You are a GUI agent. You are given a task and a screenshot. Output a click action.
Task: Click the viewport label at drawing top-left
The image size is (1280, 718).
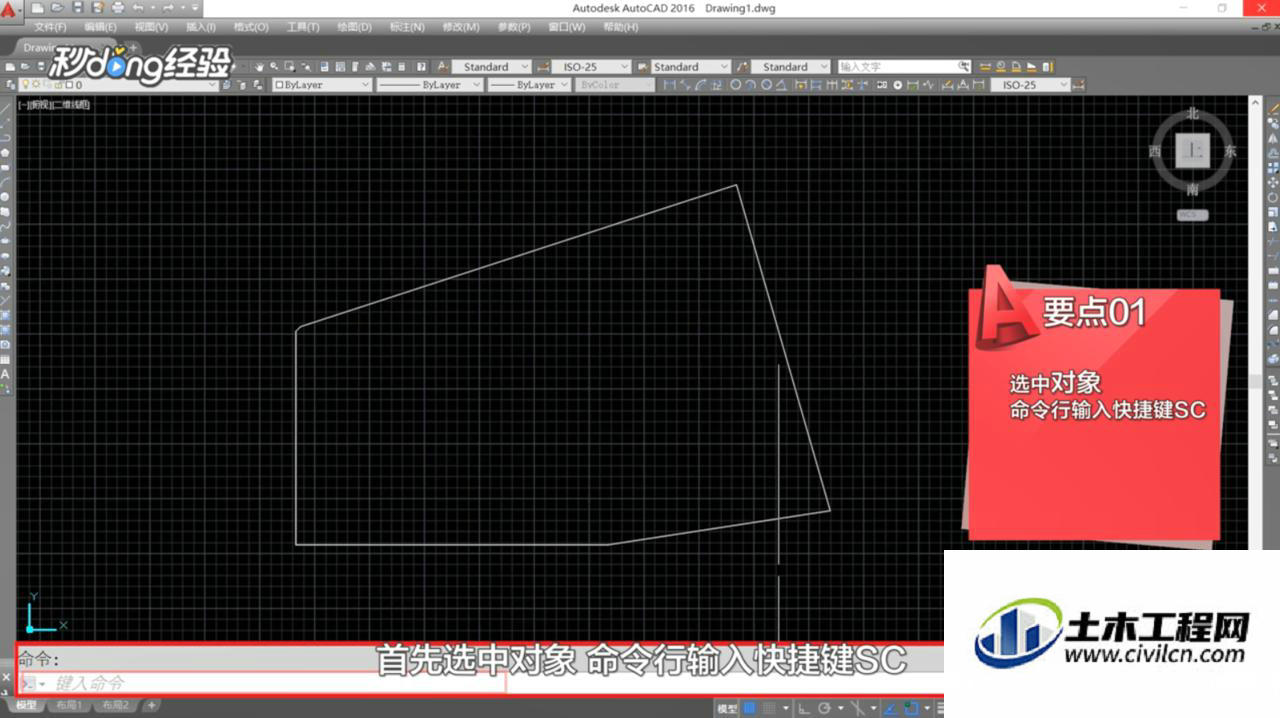click(54, 104)
